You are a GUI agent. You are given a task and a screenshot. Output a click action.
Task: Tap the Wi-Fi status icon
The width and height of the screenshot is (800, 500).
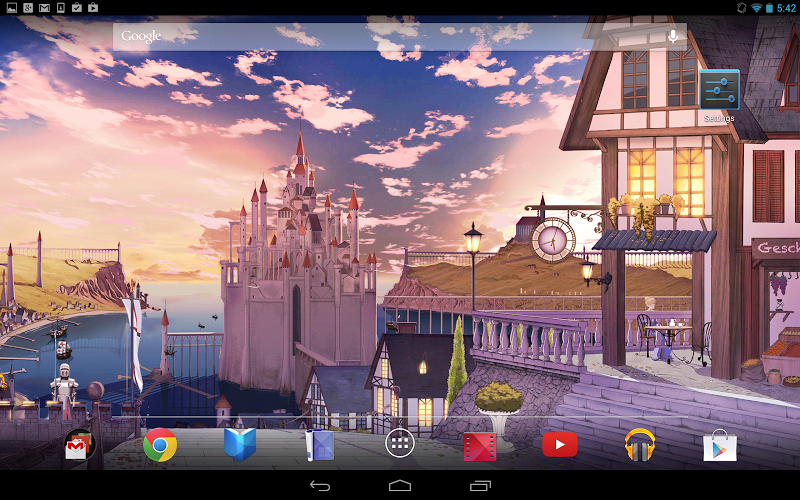757,8
